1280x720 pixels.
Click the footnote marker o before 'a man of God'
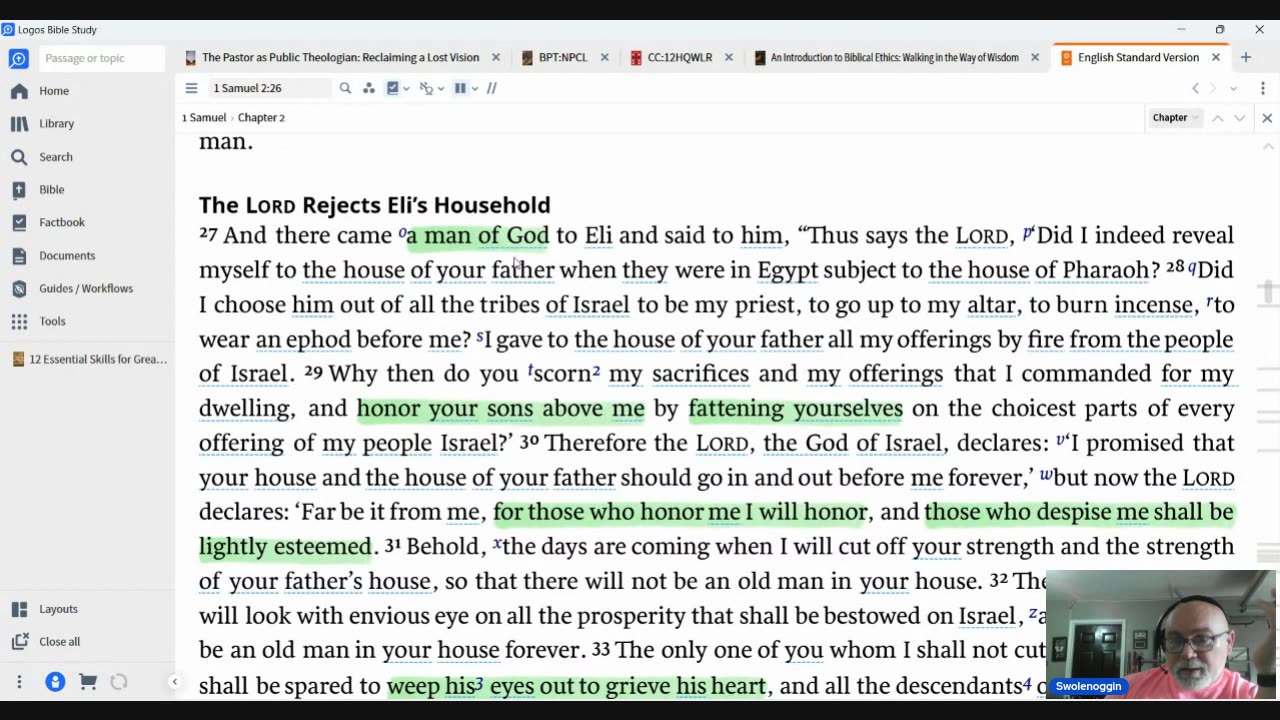402,233
